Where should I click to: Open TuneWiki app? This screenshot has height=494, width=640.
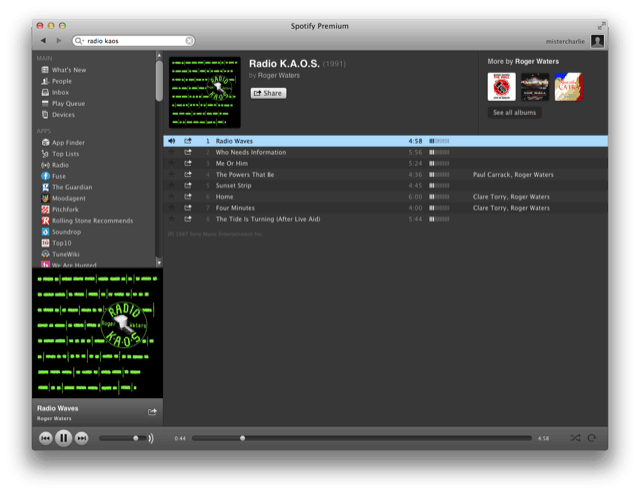(x=60, y=254)
